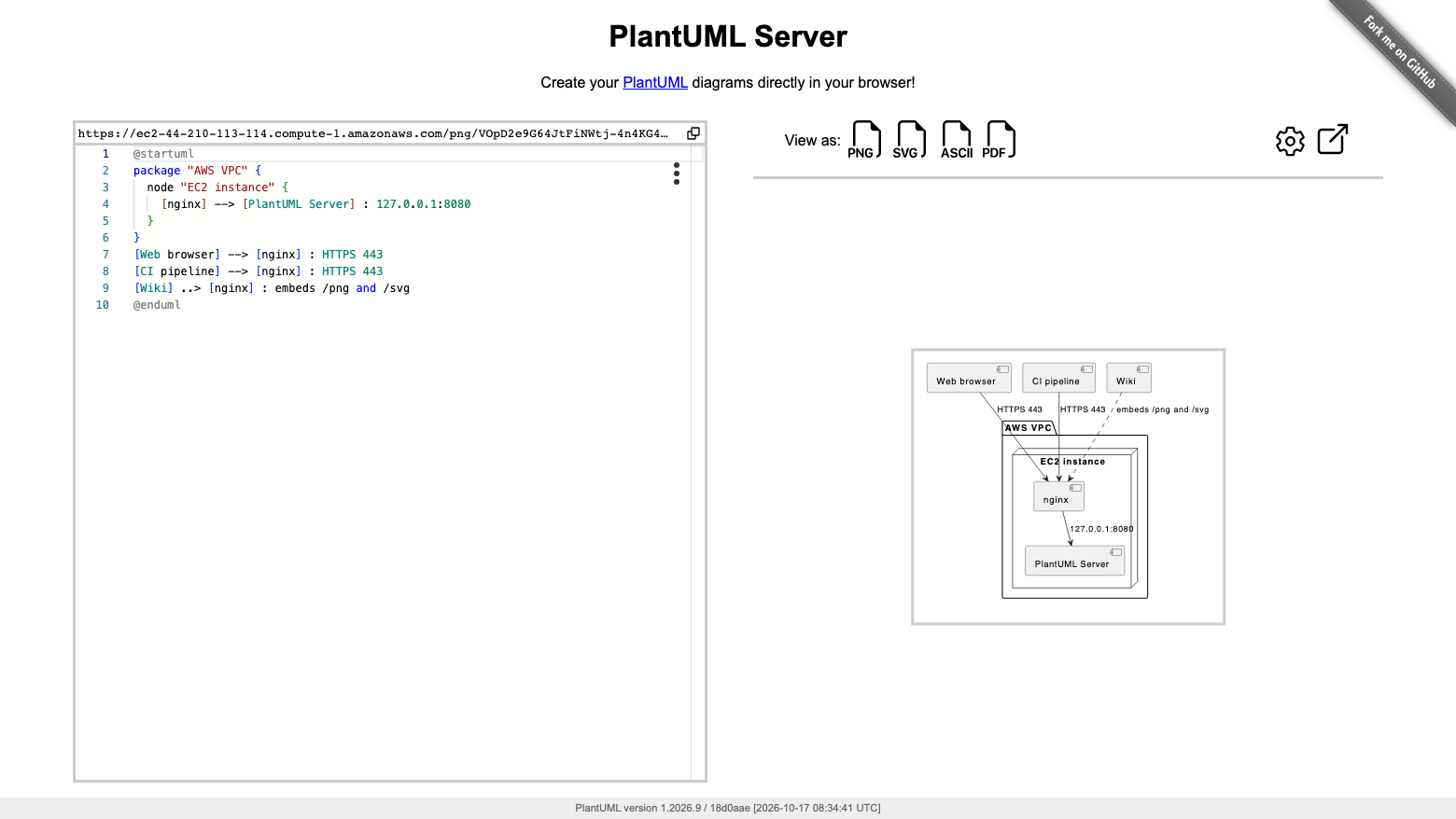View diagram as PNG
This screenshot has height=819, width=1456.
pos(865,140)
